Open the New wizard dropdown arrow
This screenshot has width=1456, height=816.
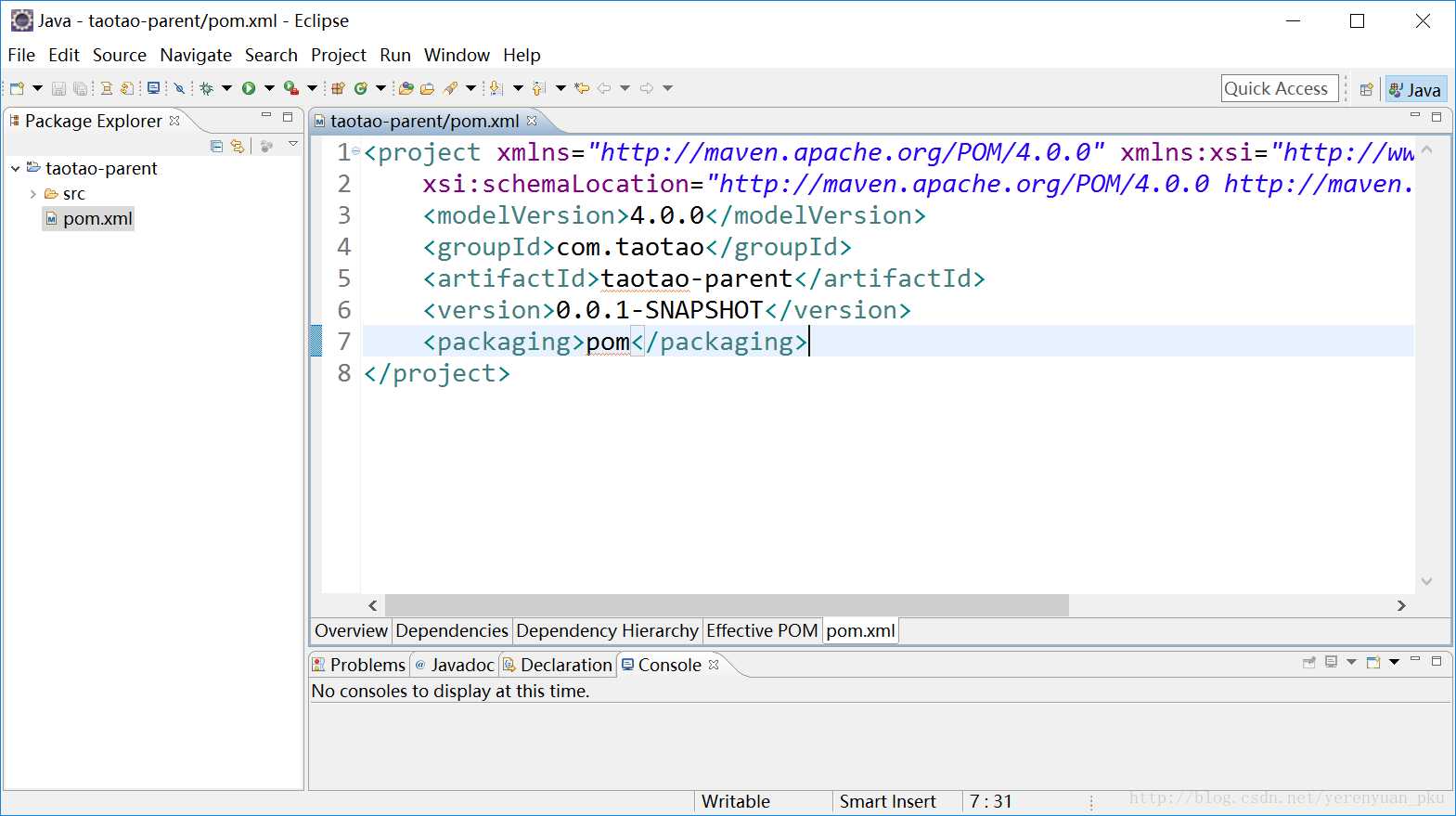[37, 88]
